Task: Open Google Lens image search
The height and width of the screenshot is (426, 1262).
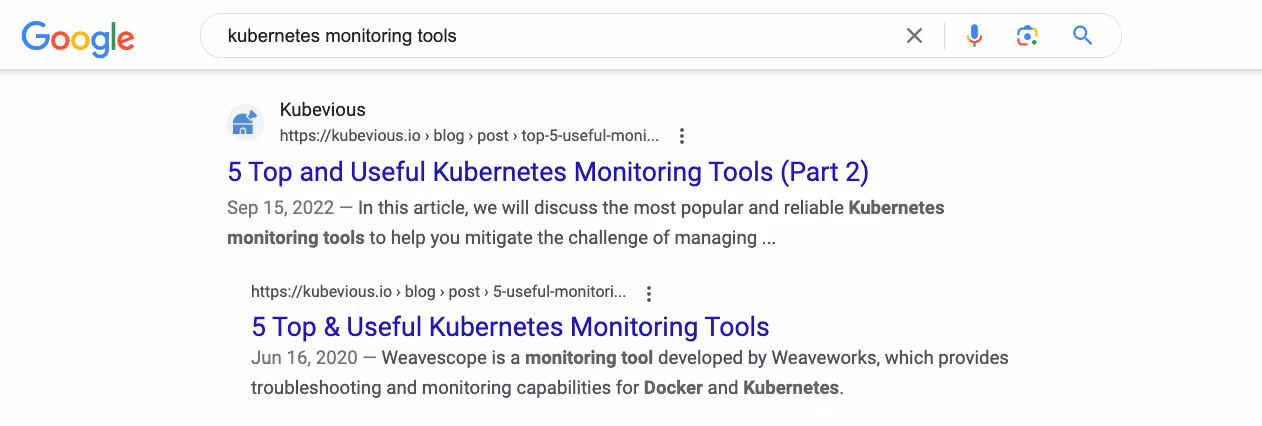Action: pyautogui.click(x=1027, y=36)
